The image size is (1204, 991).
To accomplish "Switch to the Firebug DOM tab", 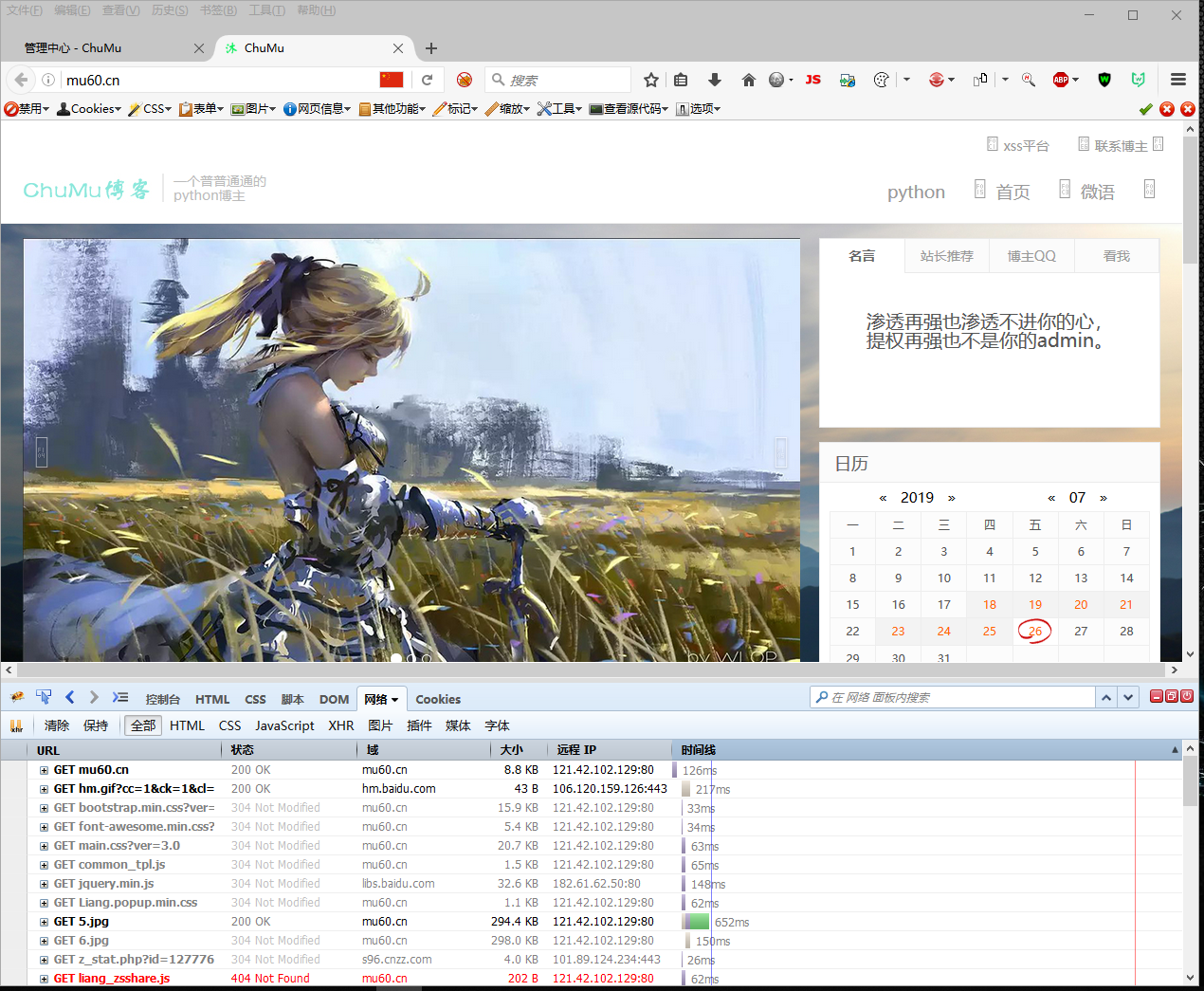I will tap(334, 699).
